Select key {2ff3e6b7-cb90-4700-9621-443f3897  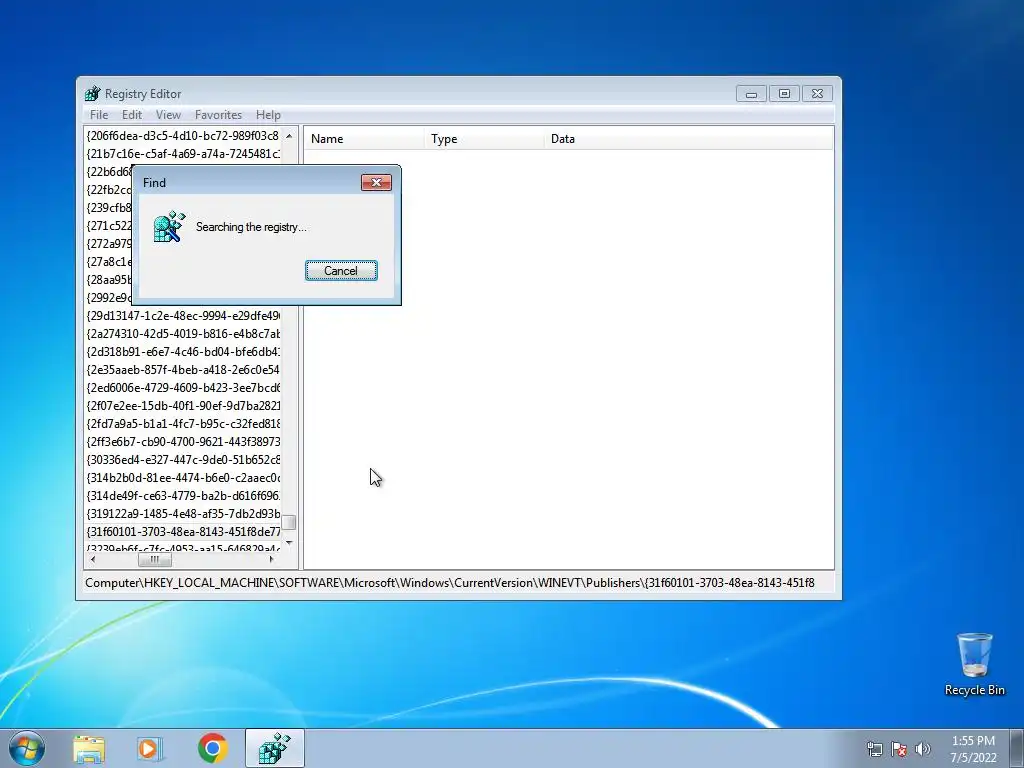[x=183, y=441]
